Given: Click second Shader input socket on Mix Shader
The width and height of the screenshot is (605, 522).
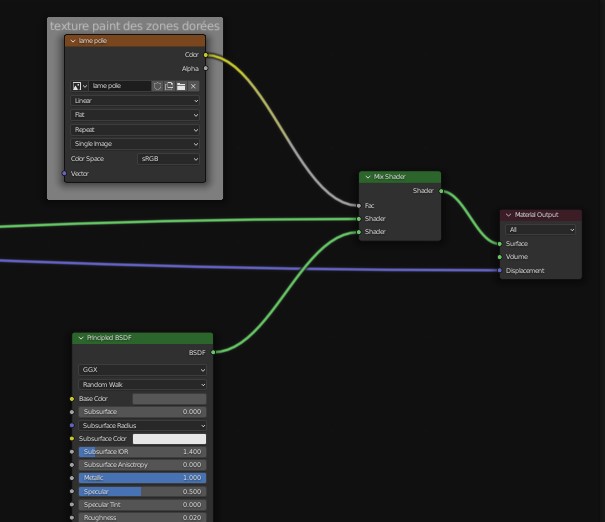Looking at the screenshot, I should tap(359, 232).
